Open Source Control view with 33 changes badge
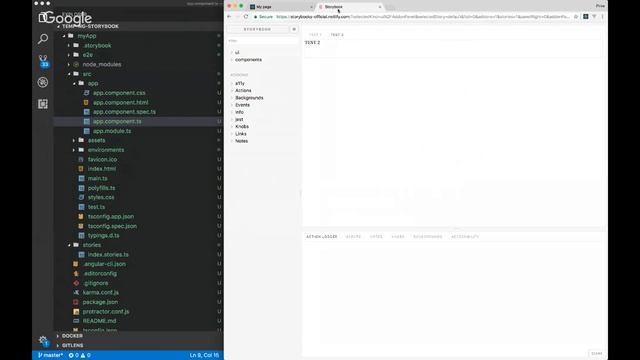Viewport: 640px width, 360px height. pos(43,61)
